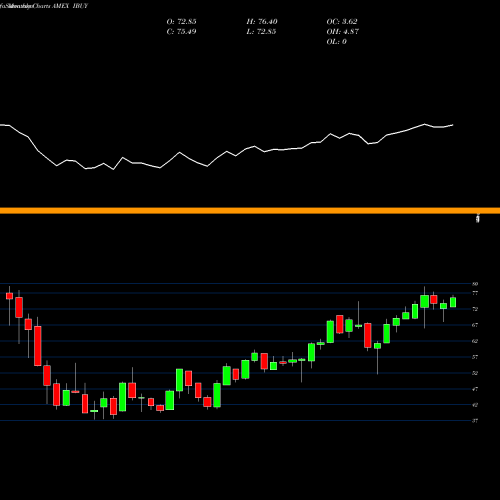Click the 52 price axis label
This screenshot has width=500, height=500.
click(475, 373)
